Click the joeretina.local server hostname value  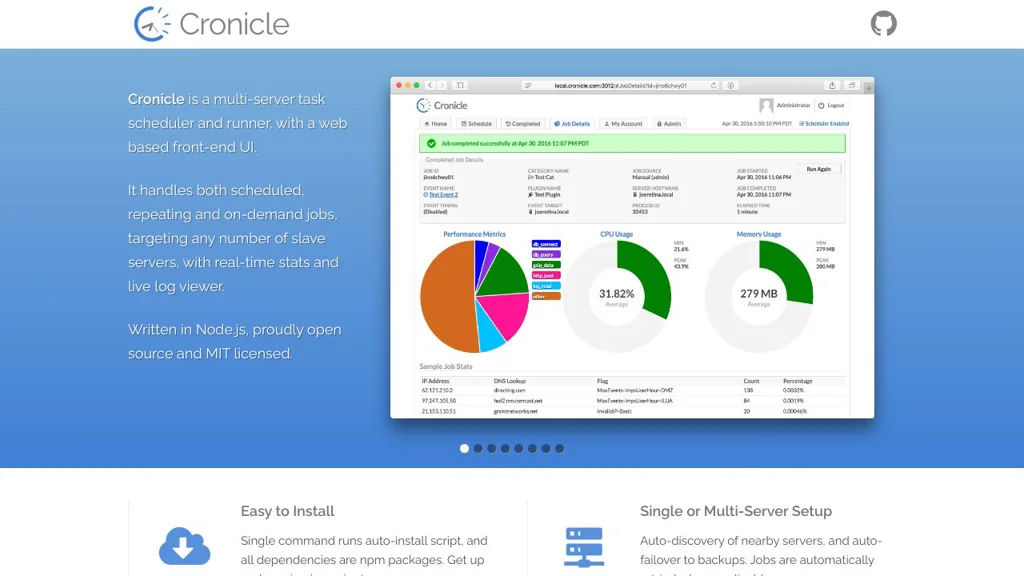[x=656, y=195]
